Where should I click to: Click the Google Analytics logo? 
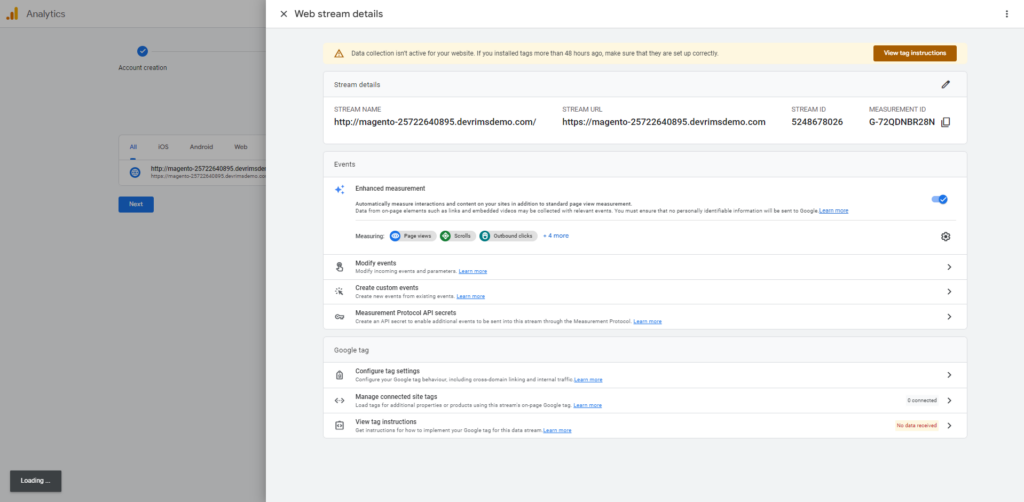[x=12, y=14]
